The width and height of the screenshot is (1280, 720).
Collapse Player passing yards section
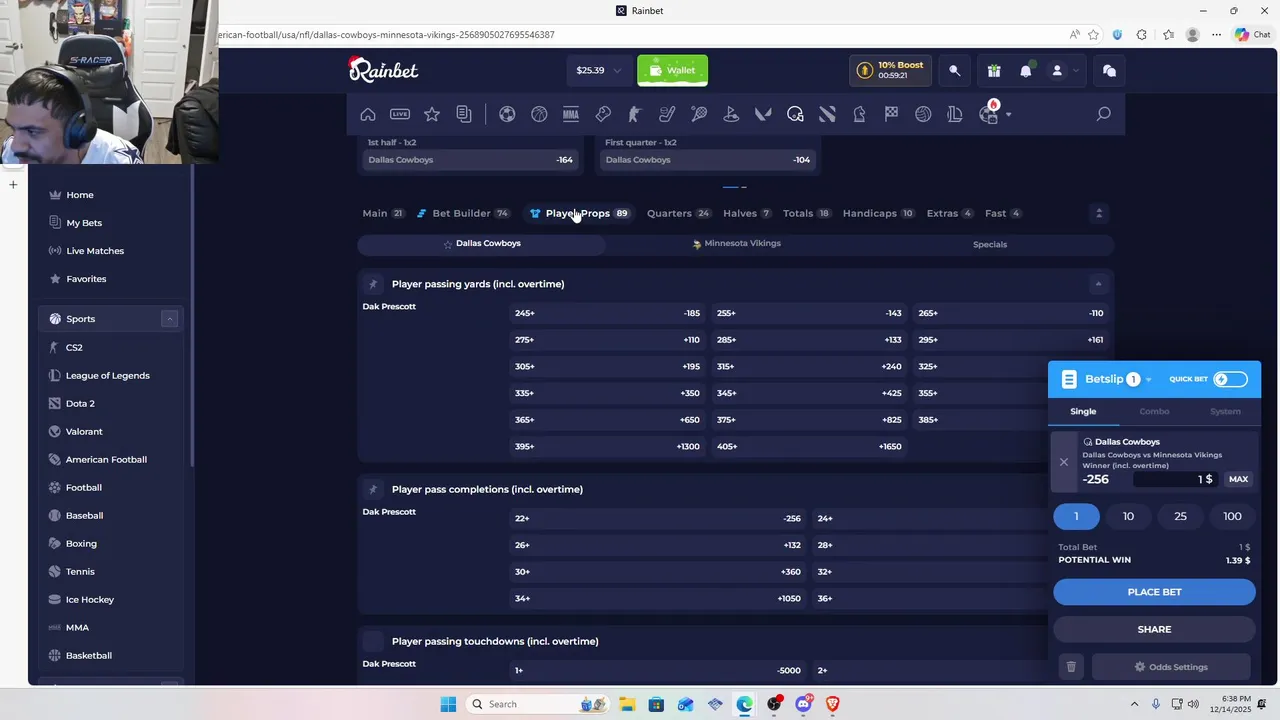pyautogui.click(x=1098, y=284)
